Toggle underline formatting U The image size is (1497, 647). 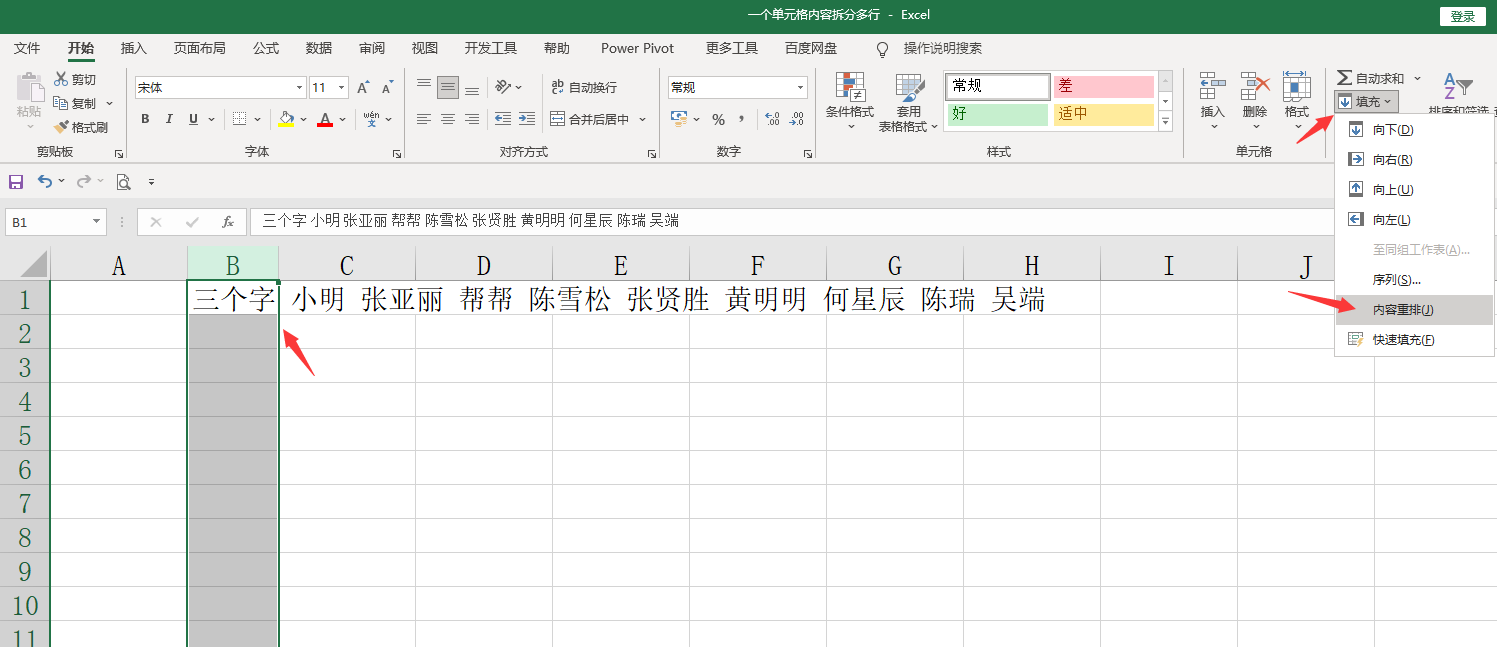(194, 119)
